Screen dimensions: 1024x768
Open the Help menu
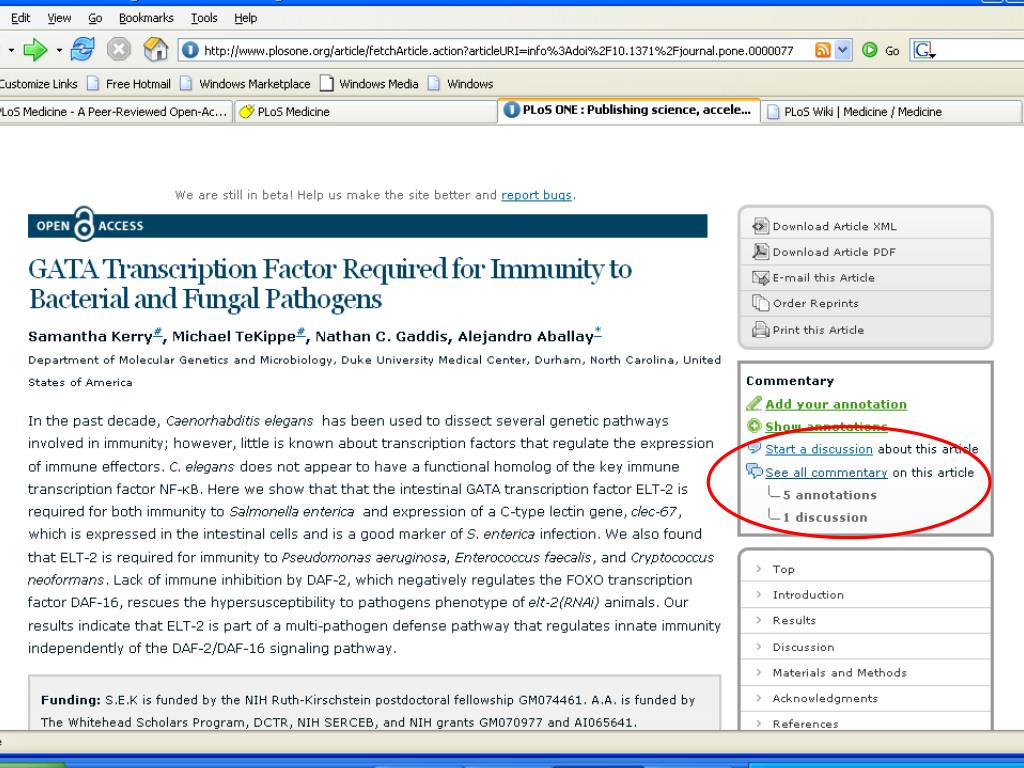pos(246,18)
